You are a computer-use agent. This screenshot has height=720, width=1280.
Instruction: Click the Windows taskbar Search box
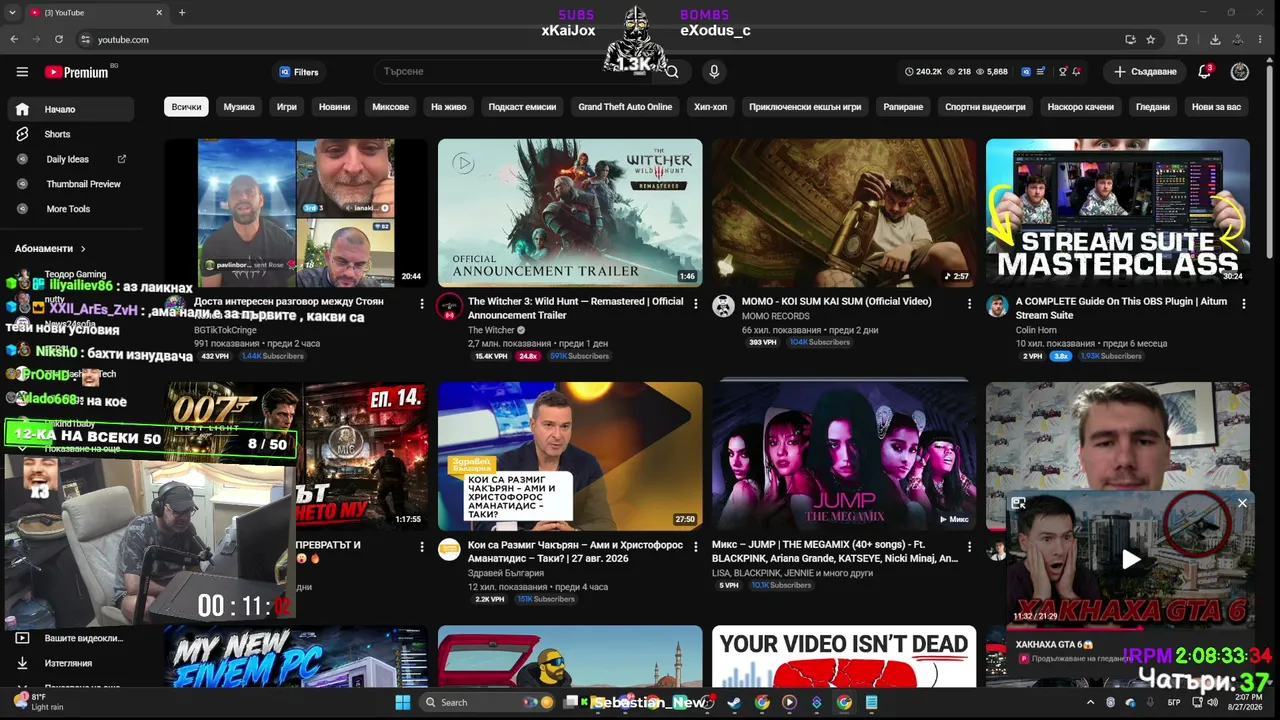click(x=487, y=702)
